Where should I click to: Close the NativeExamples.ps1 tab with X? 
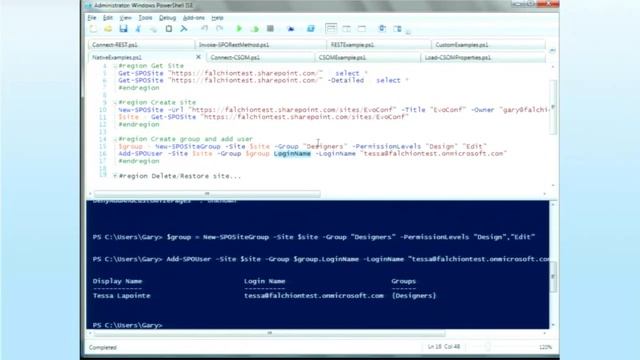(198, 57)
